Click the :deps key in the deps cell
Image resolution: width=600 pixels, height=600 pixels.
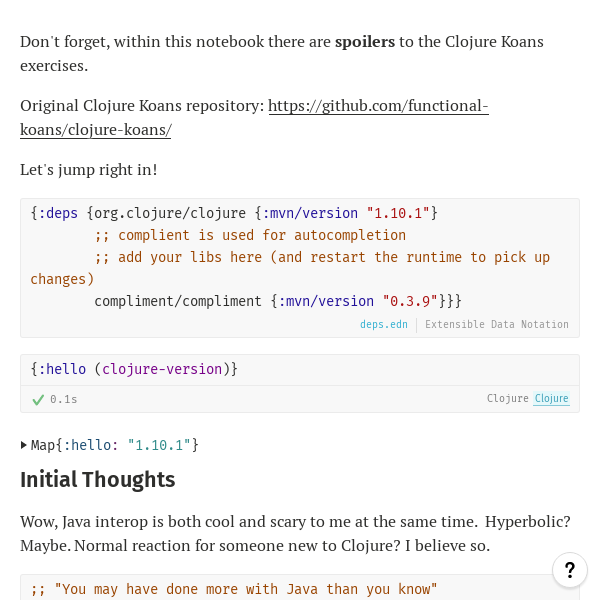point(58,213)
